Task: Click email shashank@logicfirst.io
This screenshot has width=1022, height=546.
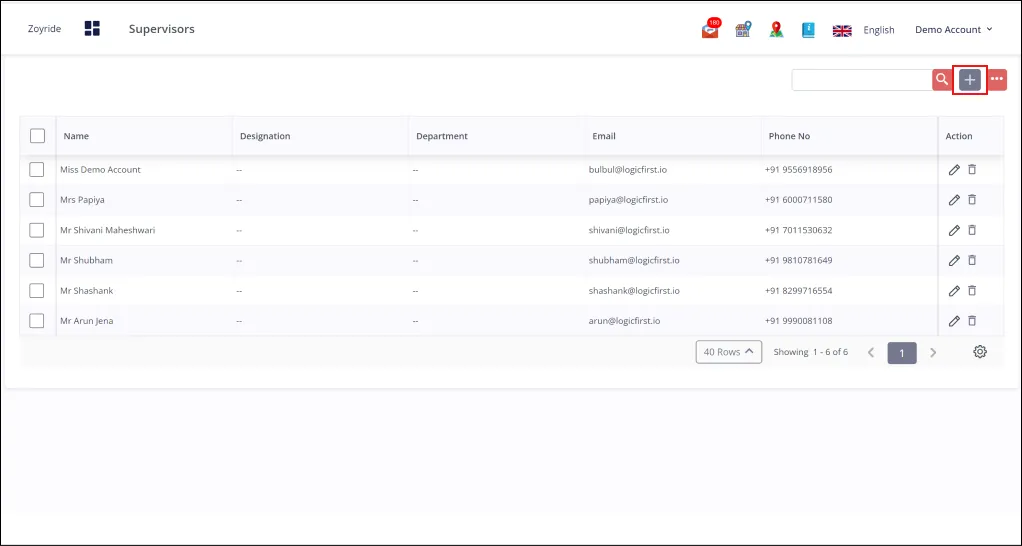Action: (634, 291)
